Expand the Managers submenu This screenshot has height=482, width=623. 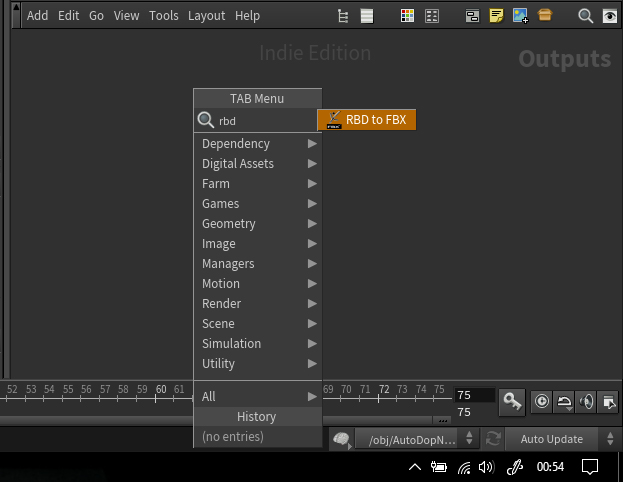258,263
